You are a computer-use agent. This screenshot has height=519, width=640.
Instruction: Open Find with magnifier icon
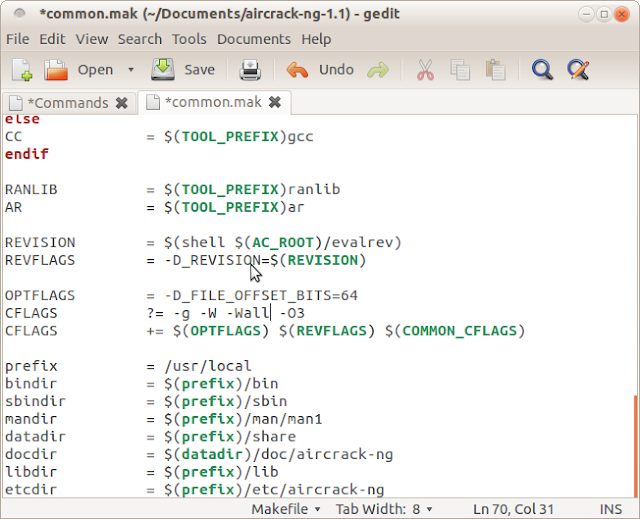[x=542, y=70]
